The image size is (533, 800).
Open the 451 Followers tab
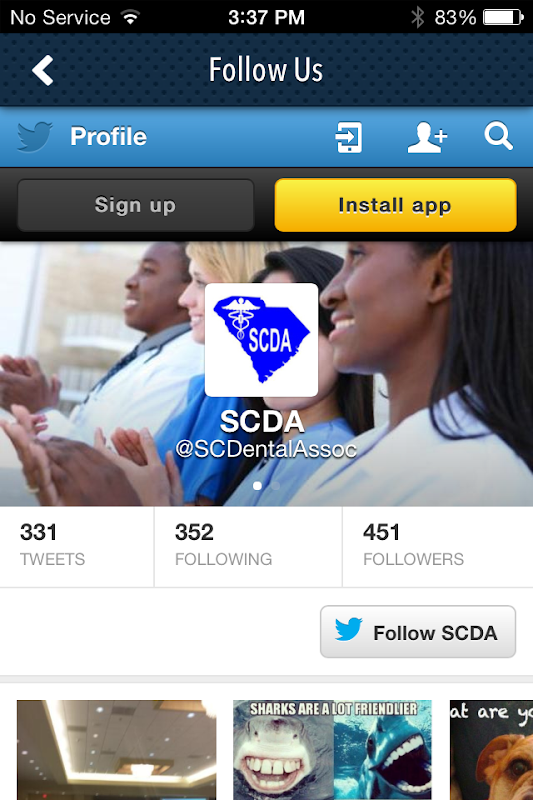click(x=438, y=546)
